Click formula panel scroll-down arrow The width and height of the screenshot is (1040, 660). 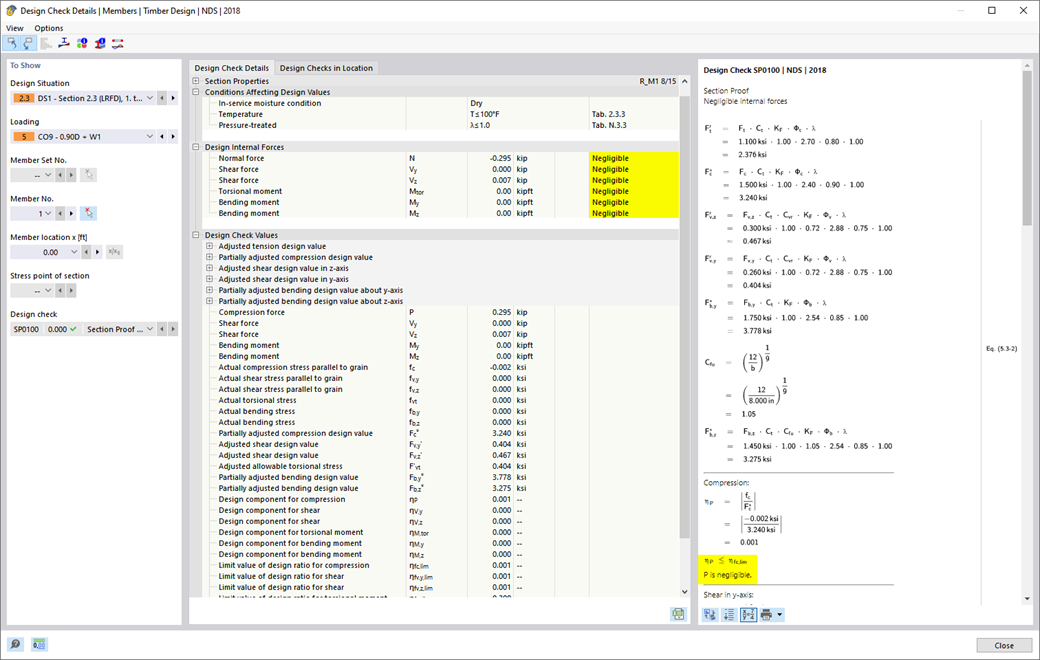coord(1027,599)
